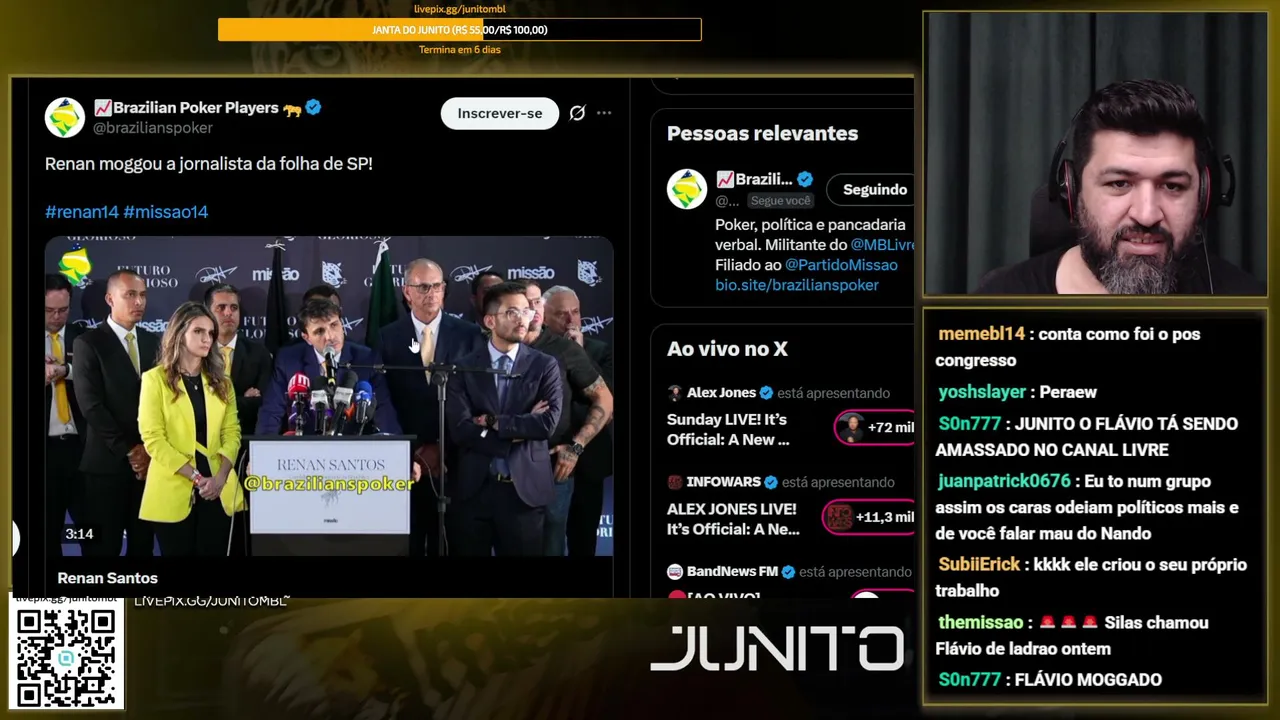Click the Brazilian Poker Players author name
Viewport: 1280px width, 720px height.
click(x=198, y=108)
